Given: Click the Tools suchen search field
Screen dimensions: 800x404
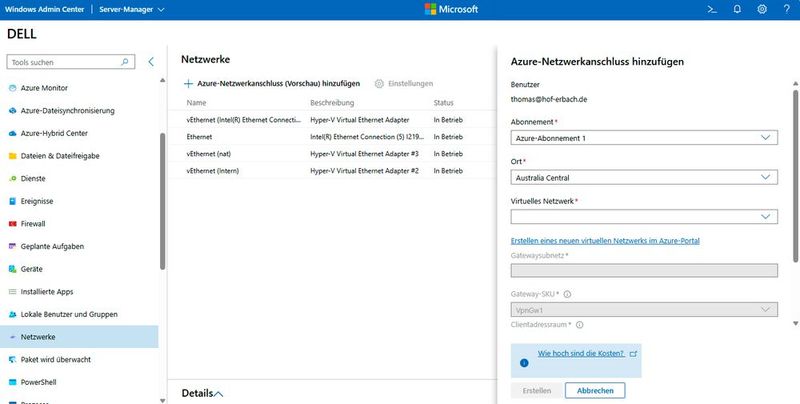Looking at the screenshot, I should click(x=71, y=62).
